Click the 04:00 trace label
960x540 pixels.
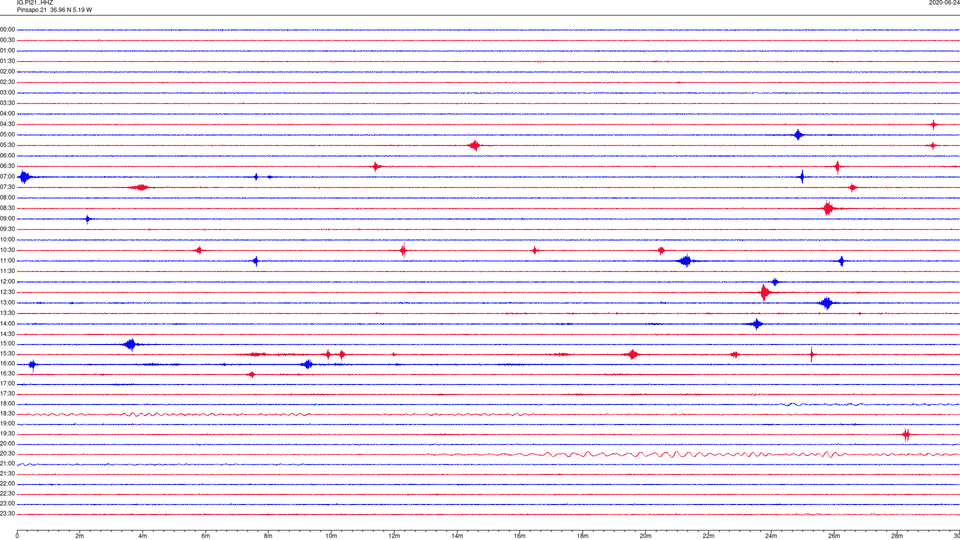click(7, 113)
